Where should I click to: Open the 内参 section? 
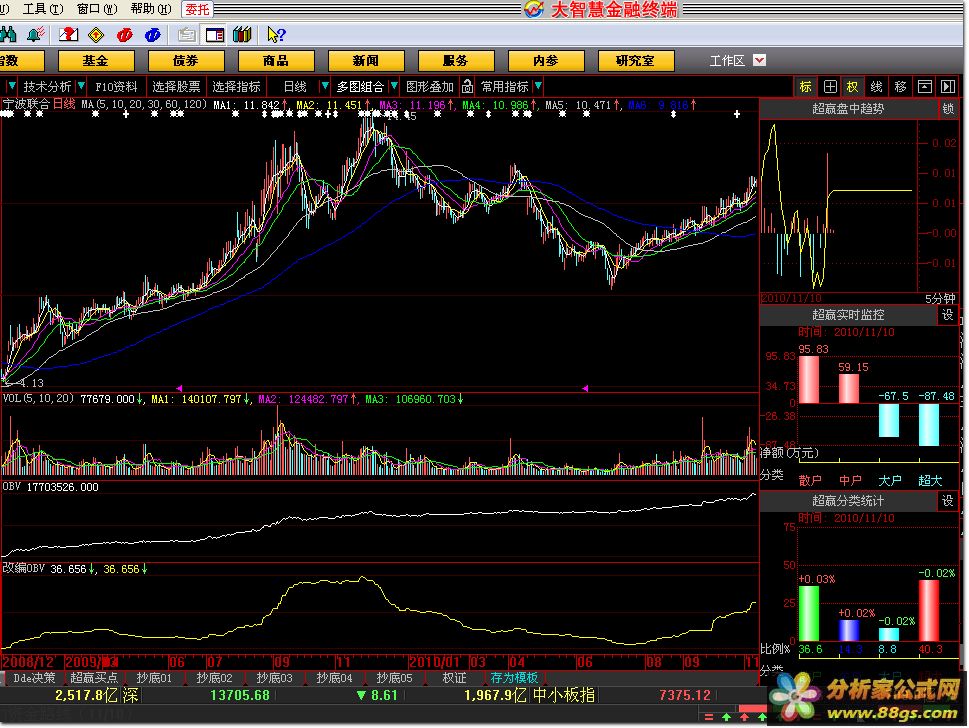[x=546, y=61]
